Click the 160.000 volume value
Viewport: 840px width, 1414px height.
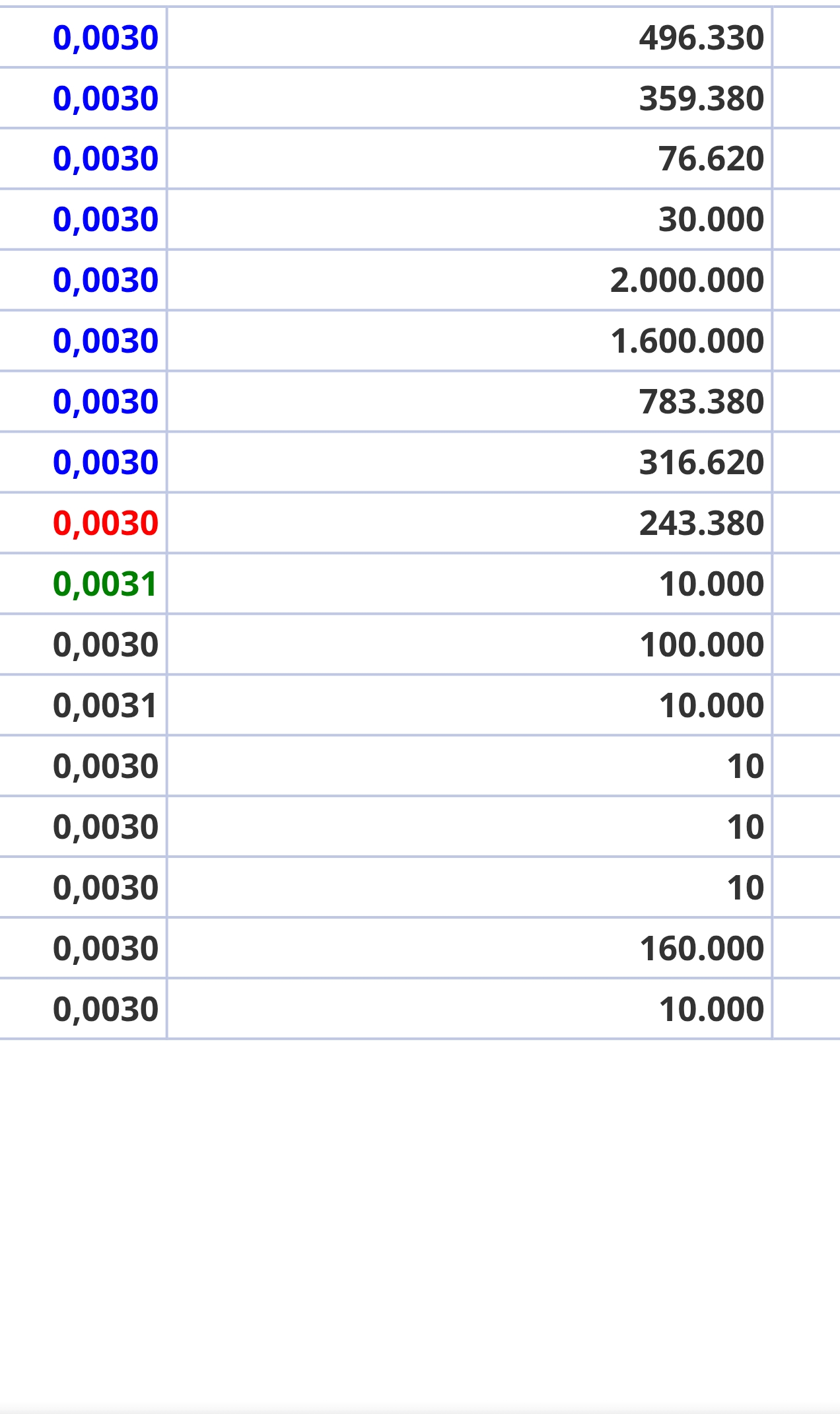tap(701, 949)
